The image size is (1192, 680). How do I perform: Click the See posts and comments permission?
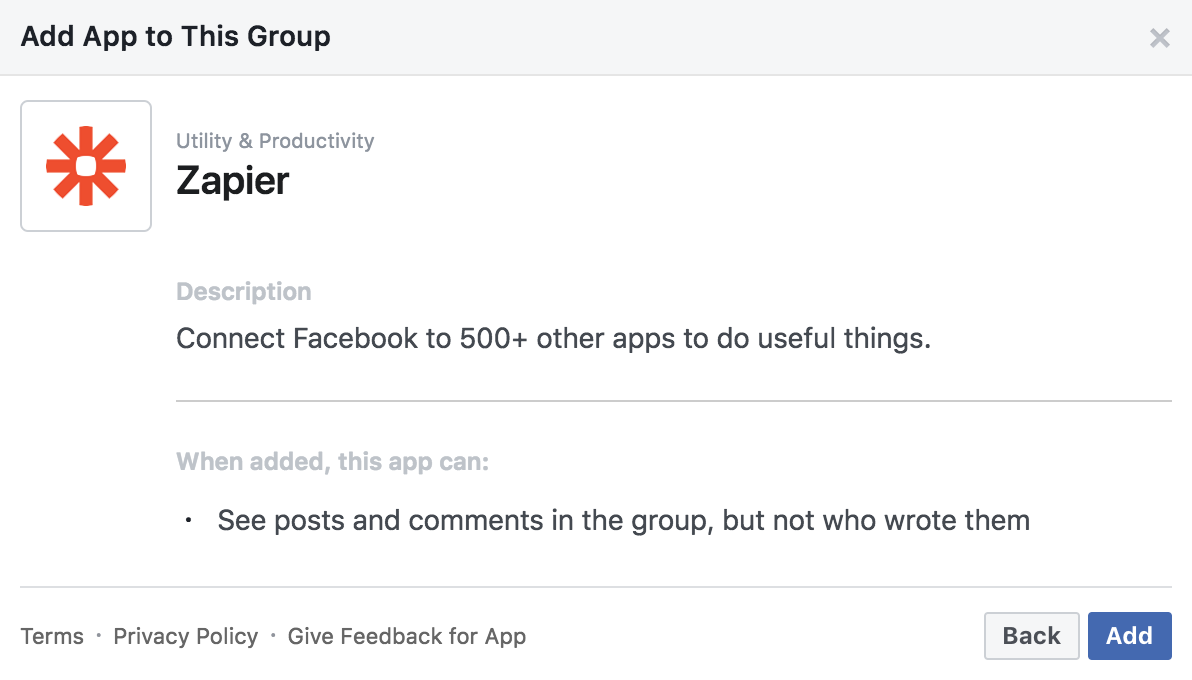(x=623, y=521)
